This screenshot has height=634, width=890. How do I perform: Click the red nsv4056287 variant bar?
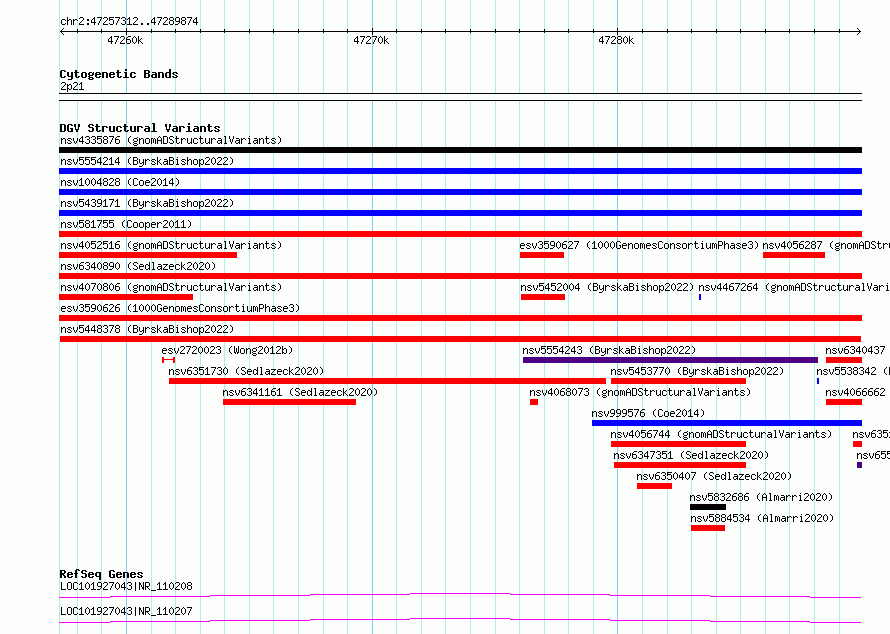click(x=794, y=255)
